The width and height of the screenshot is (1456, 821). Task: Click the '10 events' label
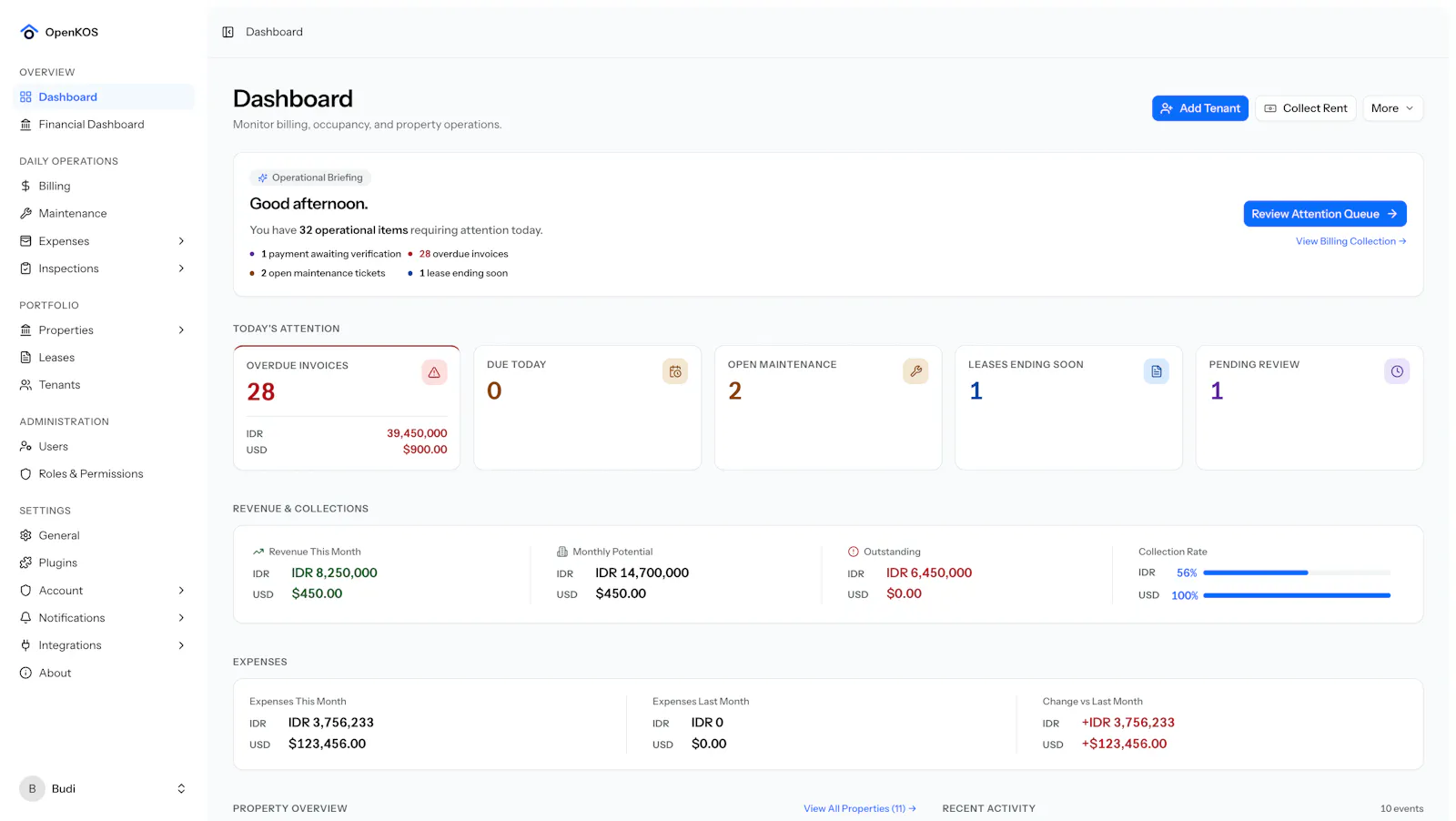(1401, 808)
